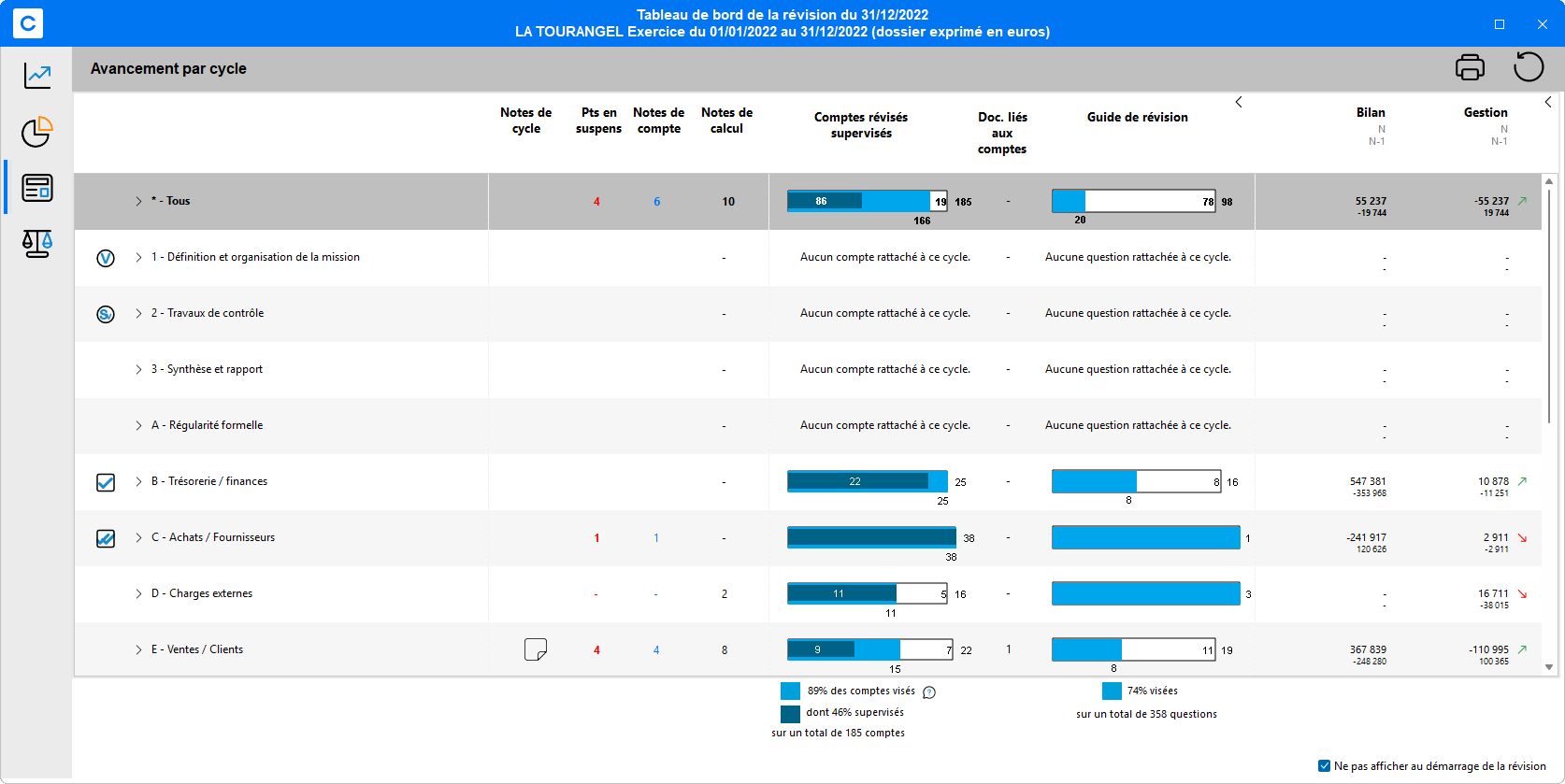Open the trend chart sidebar view

[37, 76]
